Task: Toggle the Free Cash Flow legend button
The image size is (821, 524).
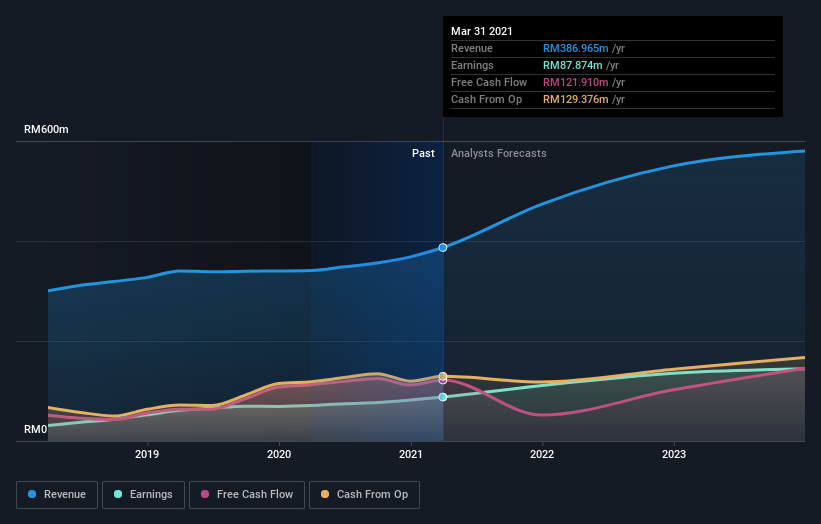Action: pyautogui.click(x=247, y=495)
